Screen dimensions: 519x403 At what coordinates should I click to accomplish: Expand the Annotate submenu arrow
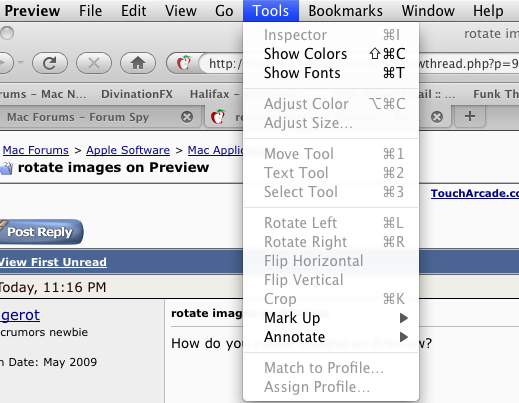(404, 337)
